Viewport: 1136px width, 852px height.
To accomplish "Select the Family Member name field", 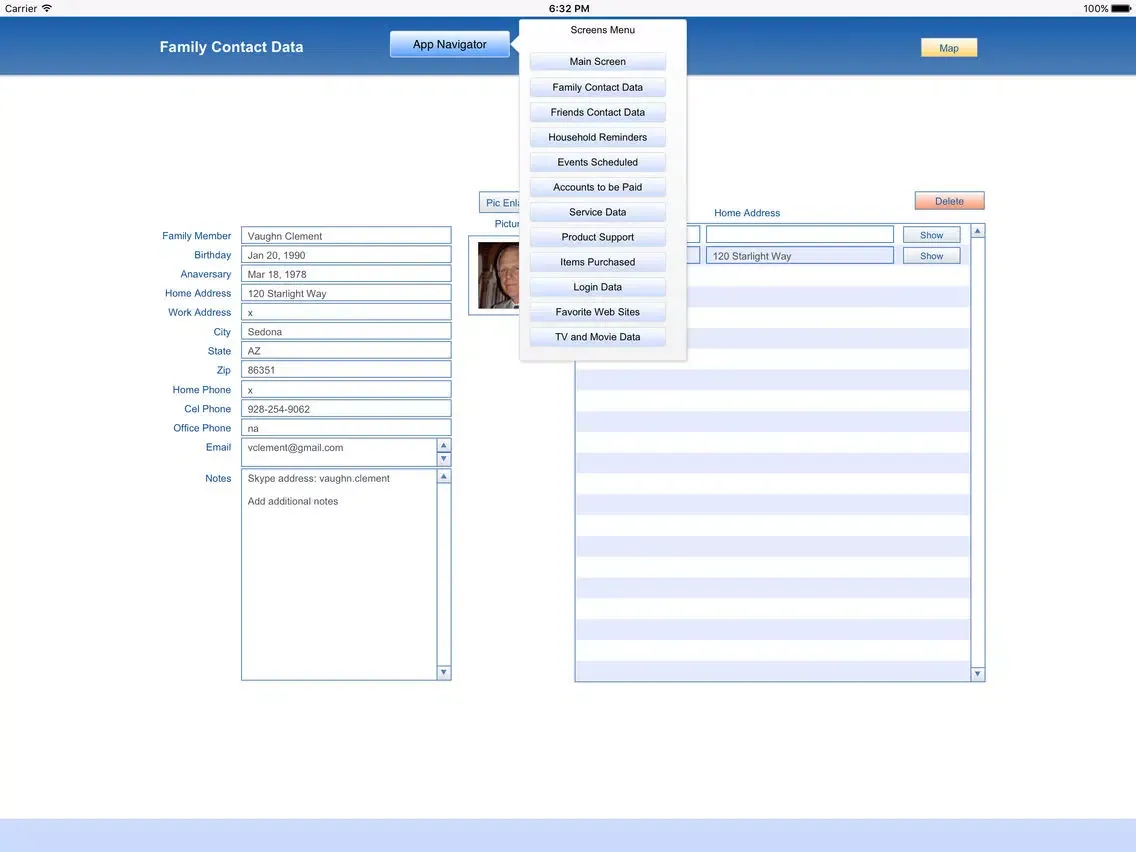I will [x=346, y=236].
